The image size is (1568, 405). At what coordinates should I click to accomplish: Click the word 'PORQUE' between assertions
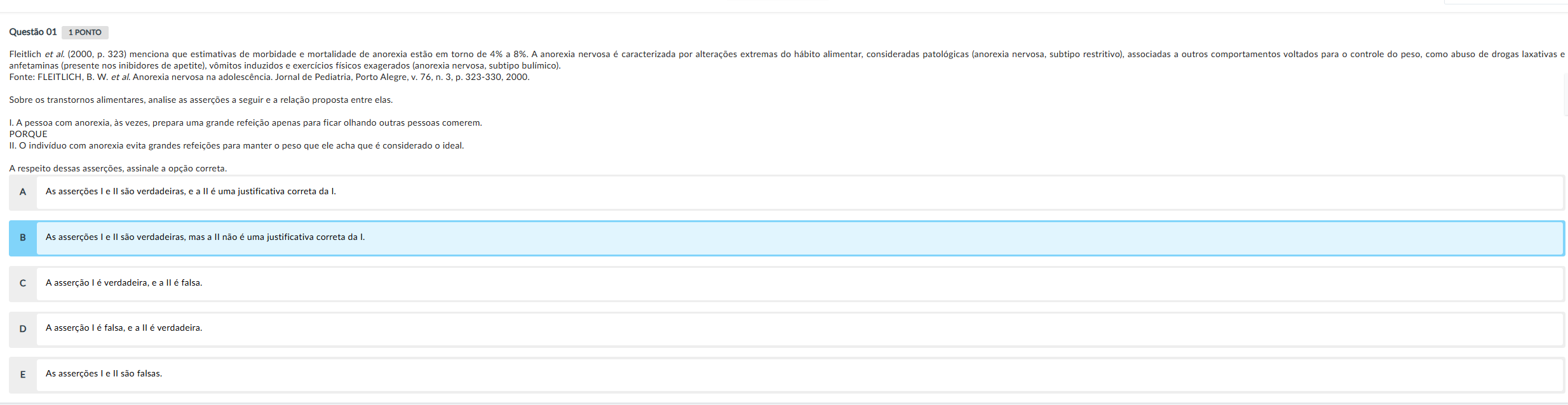pyautogui.click(x=28, y=134)
